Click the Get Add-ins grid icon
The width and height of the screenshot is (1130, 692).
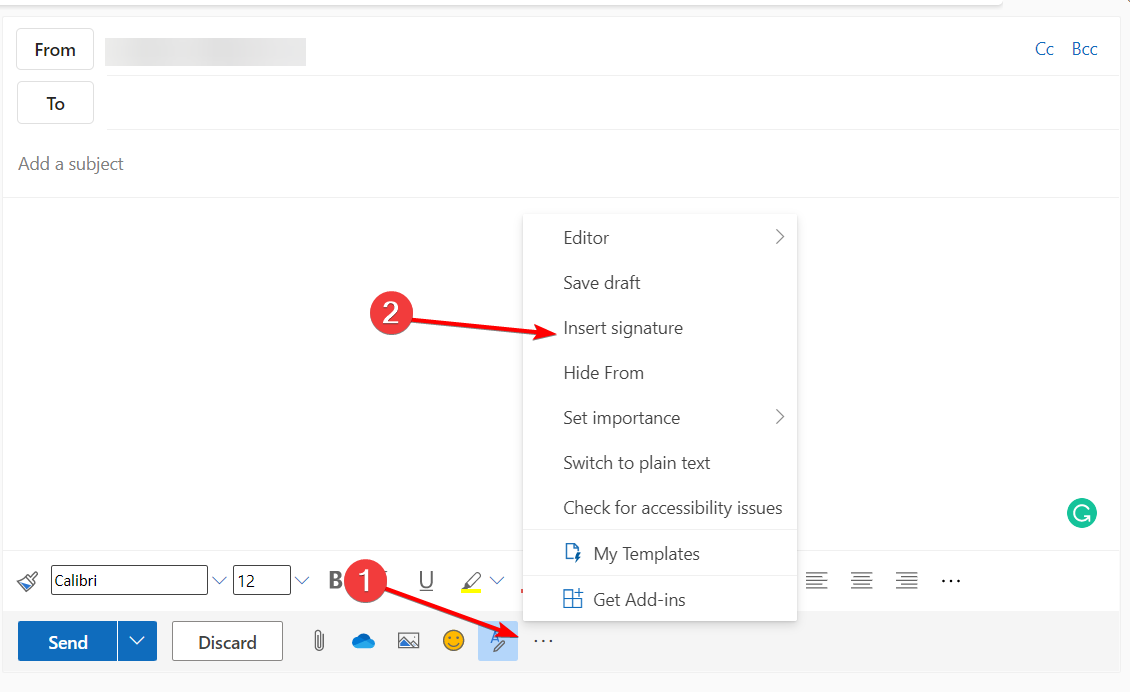point(573,598)
